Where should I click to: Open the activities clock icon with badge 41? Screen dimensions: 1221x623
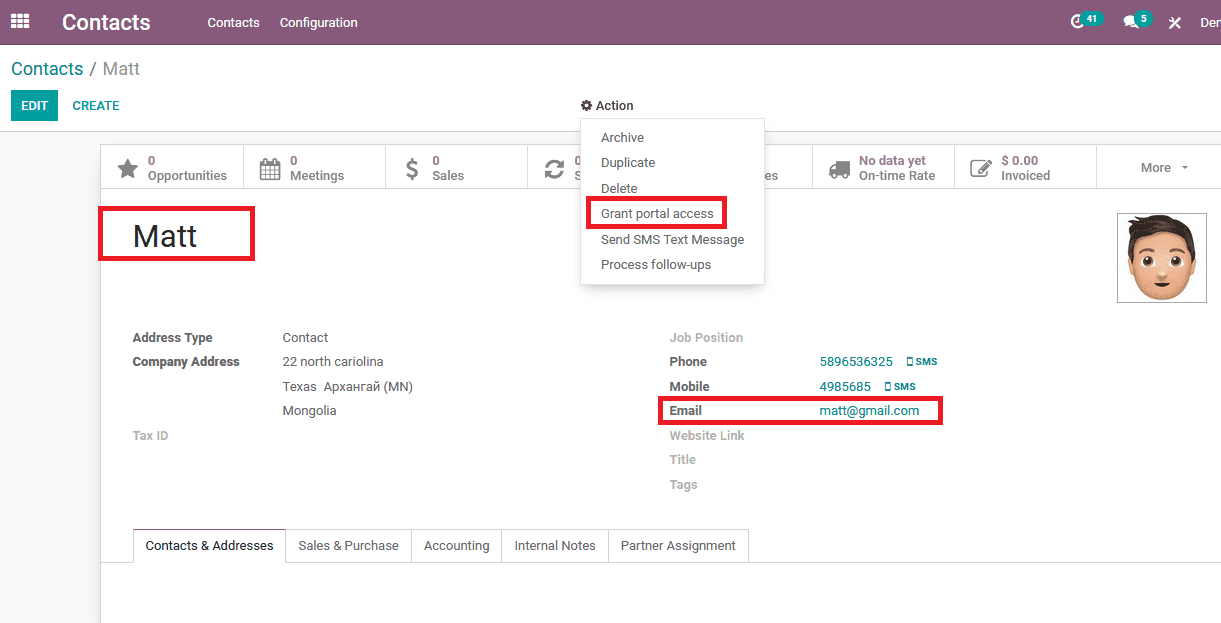pos(1077,22)
